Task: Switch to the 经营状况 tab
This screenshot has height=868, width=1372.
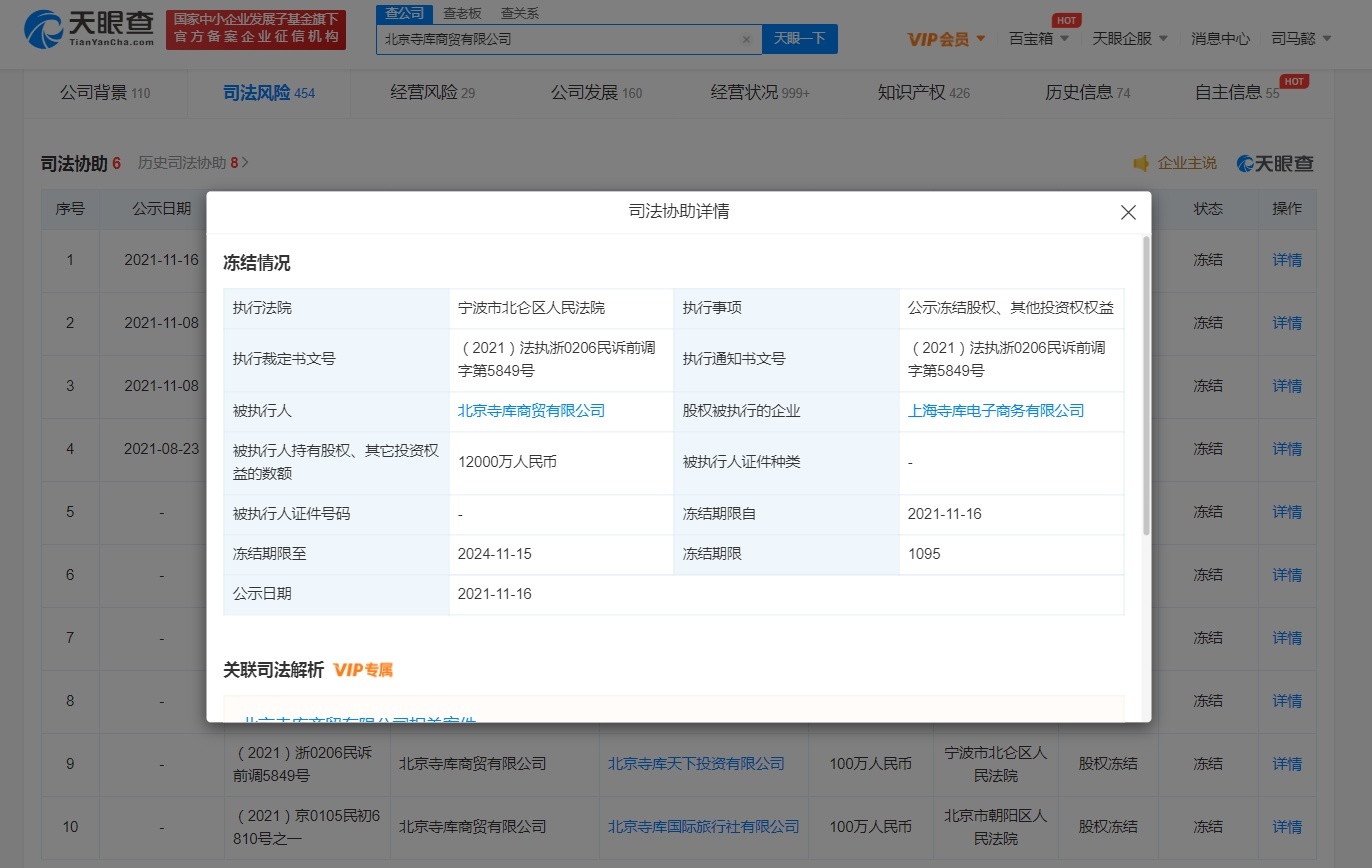Action: [760, 93]
